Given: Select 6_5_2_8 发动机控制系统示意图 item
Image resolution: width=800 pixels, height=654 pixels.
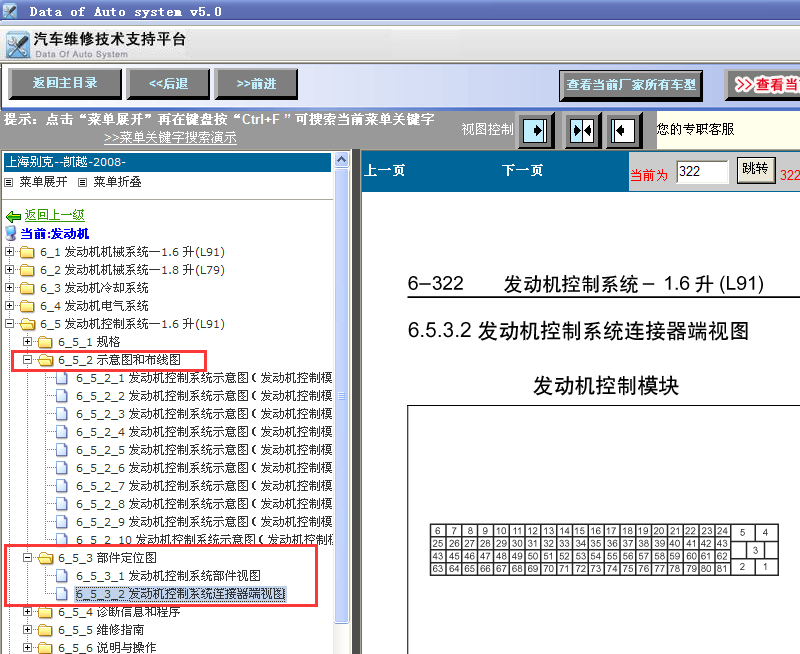Looking at the screenshot, I should [204, 504].
